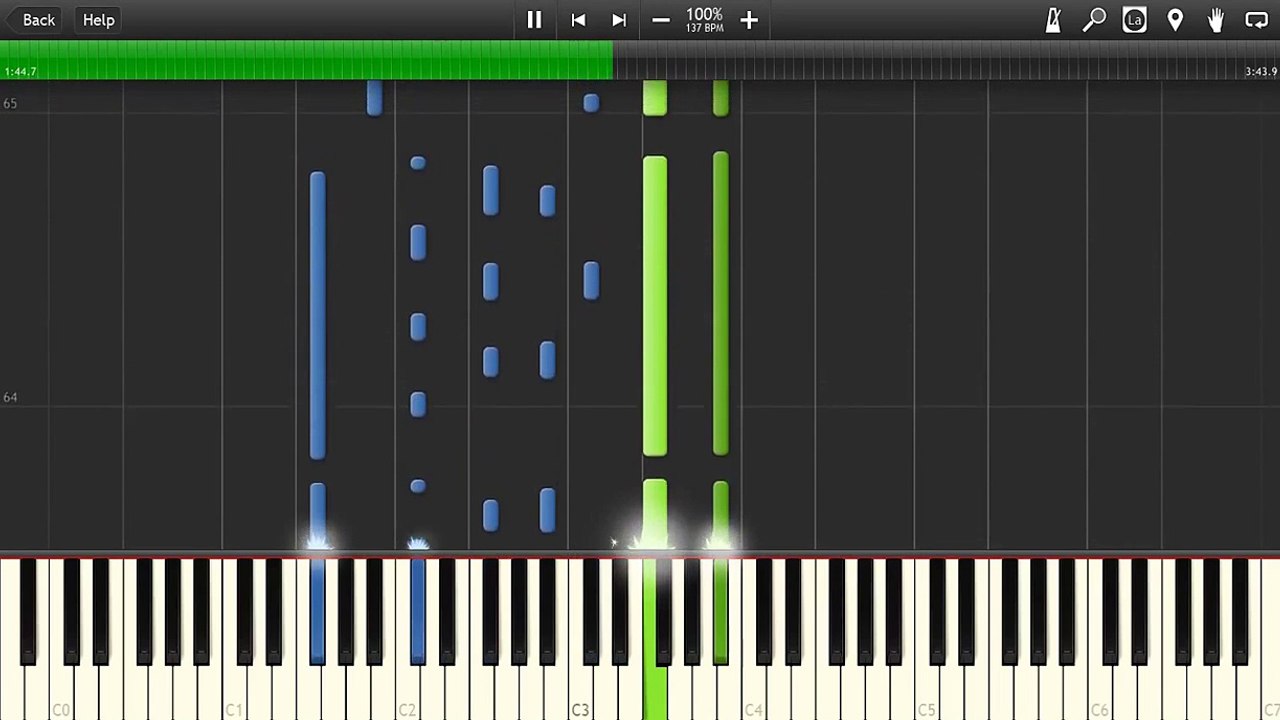This screenshot has height=720, width=1280.
Task: Skip forward with the next button
Action: (x=619, y=20)
